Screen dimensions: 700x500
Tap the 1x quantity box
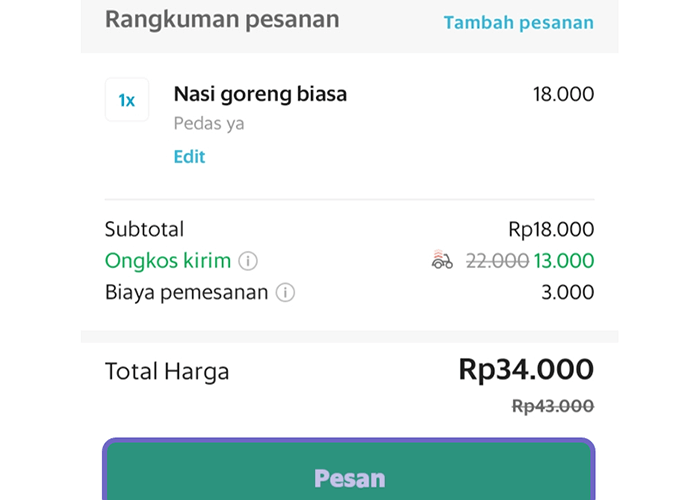(x=127, y=100)
